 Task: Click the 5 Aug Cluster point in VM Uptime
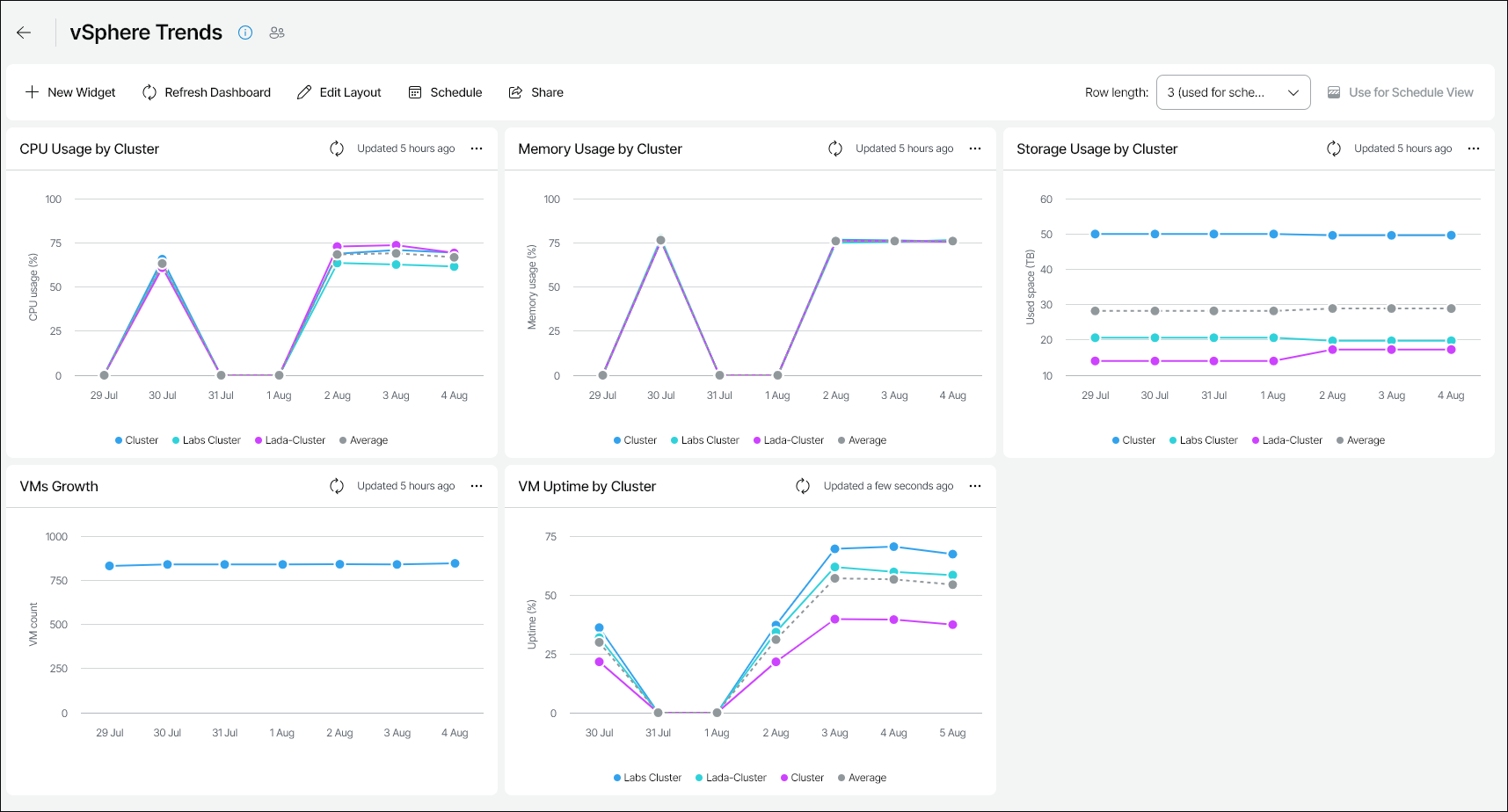tap(952, 625)
